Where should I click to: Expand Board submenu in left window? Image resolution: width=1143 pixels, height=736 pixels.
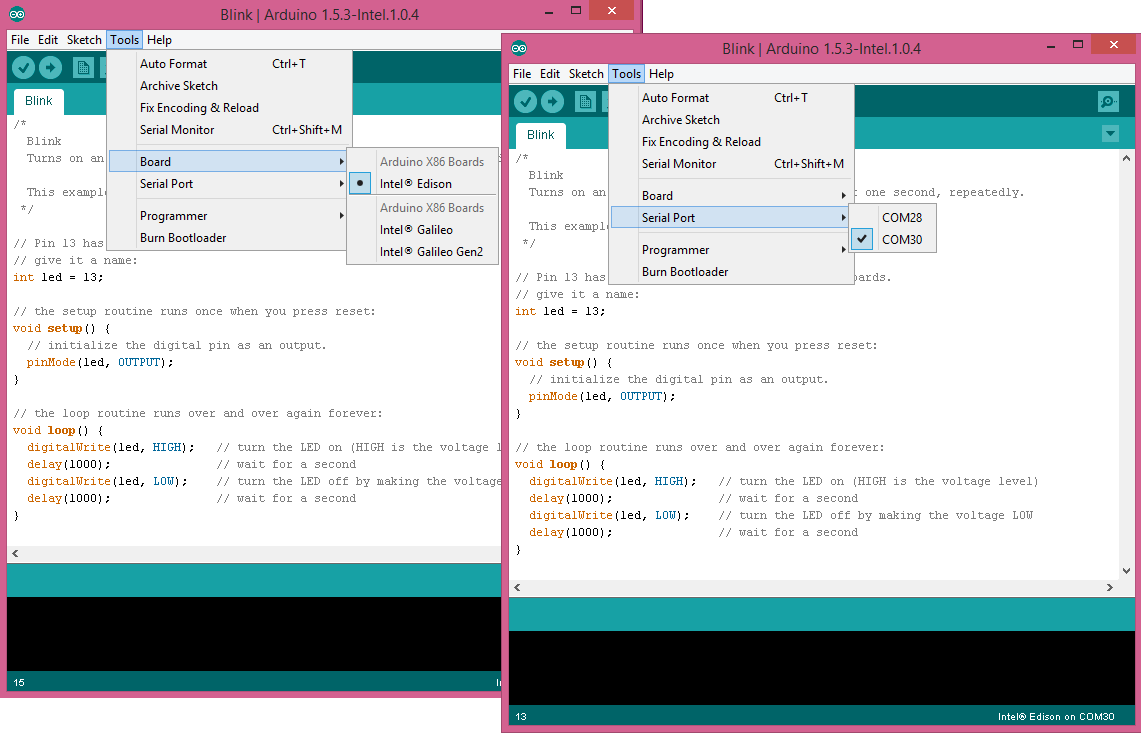[227, 162]
